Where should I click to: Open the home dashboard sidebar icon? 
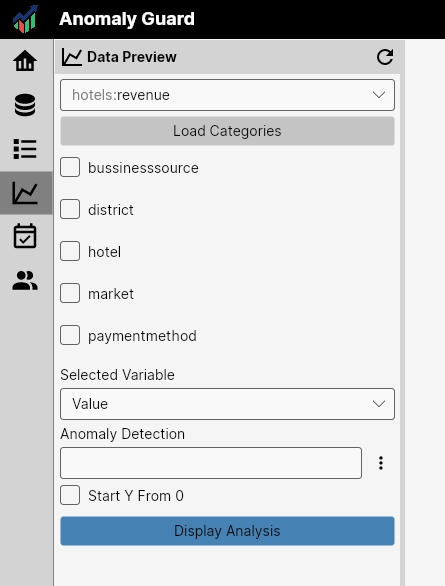[25, 61]
